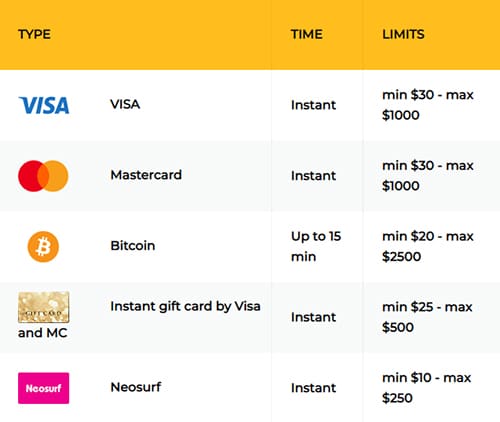Select the VISA payment method name
500x422 pixels.
(125, 104)
